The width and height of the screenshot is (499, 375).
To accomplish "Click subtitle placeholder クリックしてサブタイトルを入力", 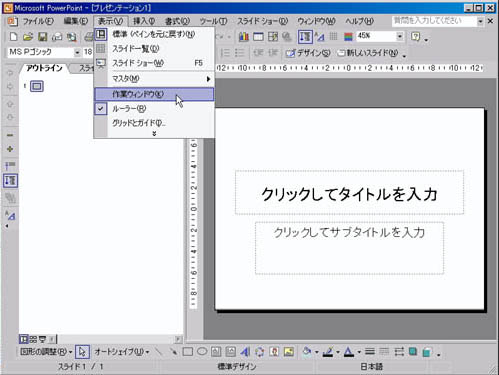I will point(349,248).
